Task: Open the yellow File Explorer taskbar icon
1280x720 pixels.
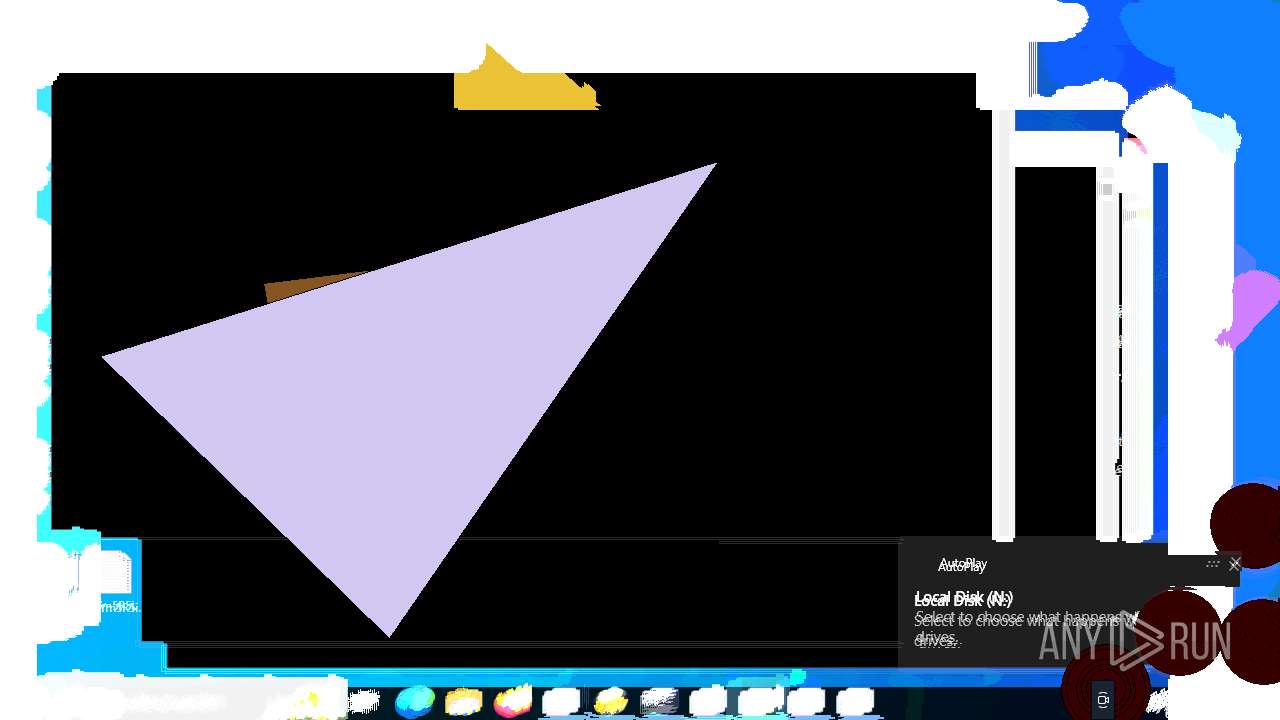Action: (463, 702)
